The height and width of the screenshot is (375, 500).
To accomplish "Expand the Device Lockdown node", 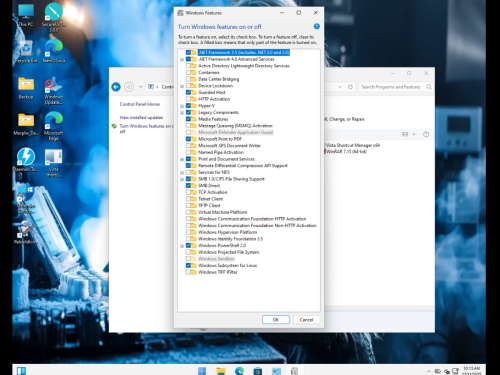I will [182, 86].
